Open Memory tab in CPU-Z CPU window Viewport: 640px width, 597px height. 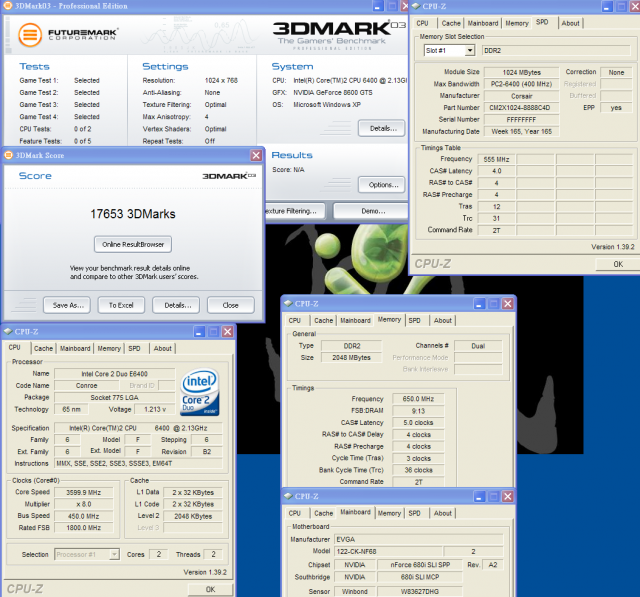109,348
